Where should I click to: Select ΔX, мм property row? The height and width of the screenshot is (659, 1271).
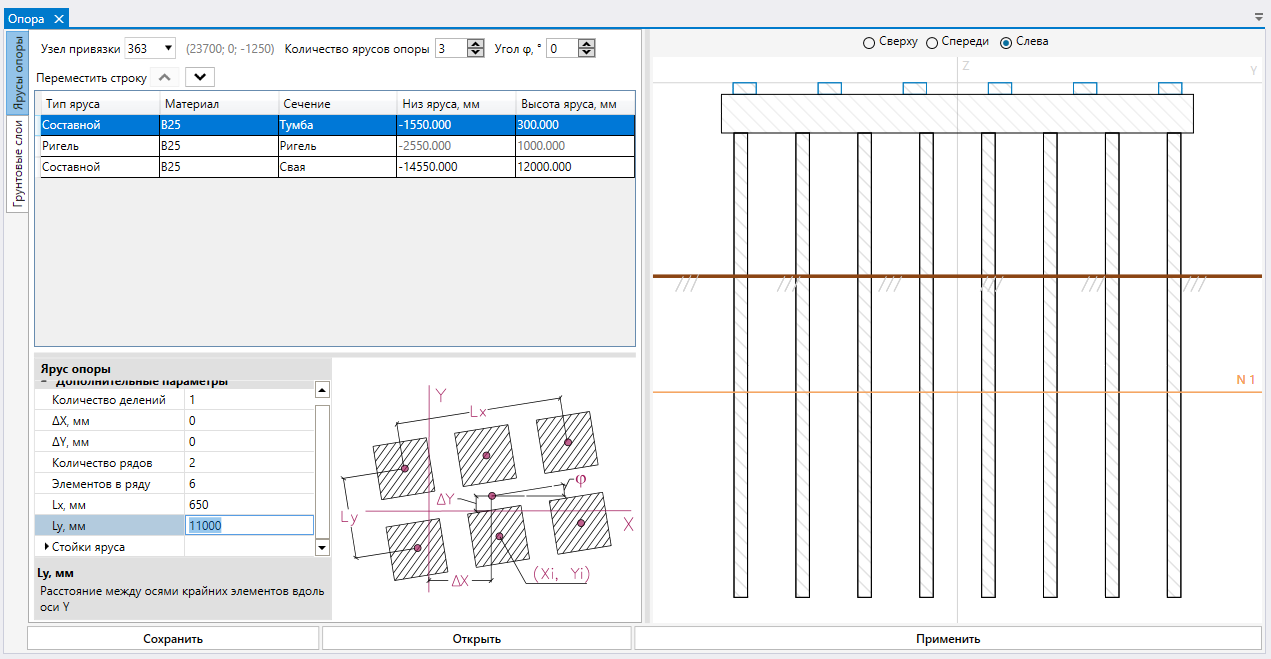coord(174,421)
